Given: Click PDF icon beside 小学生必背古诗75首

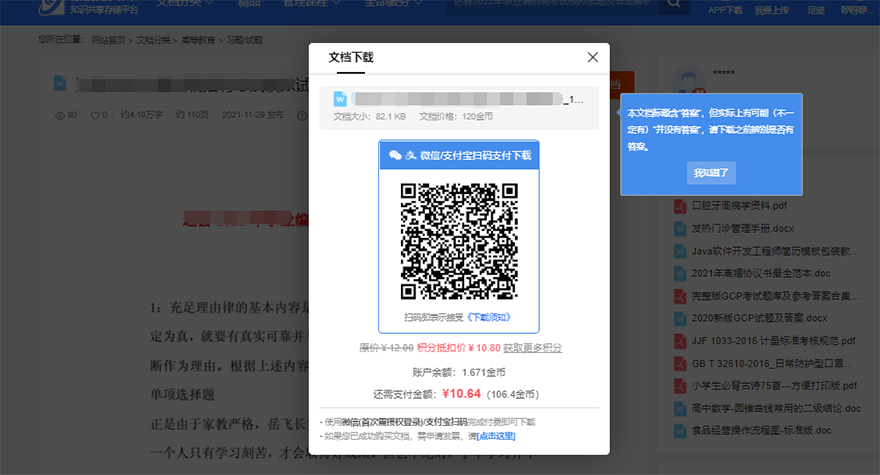Looking at the screenshot, I should [680, 386].
